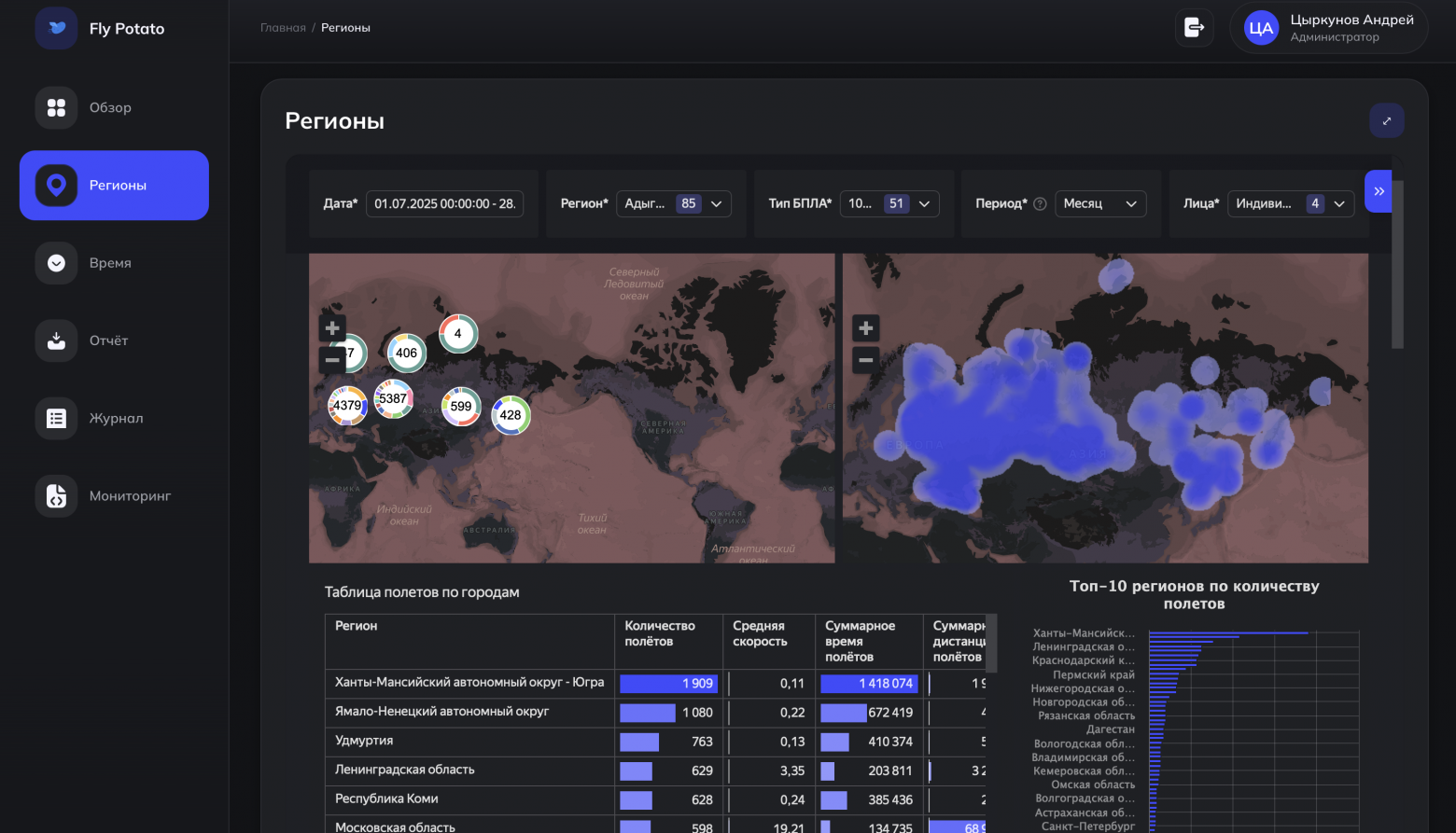
Task: Zoom out on the heatmap
Action: coord(866,359)
